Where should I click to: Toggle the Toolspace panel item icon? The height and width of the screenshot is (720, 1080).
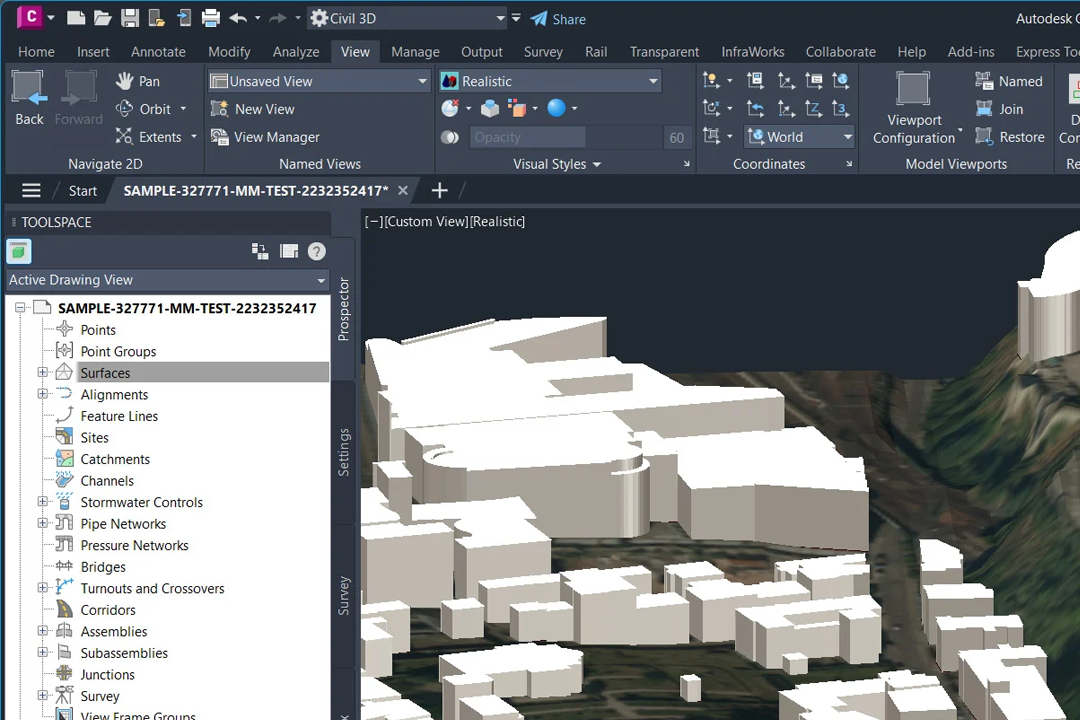(x=18, y=251)
